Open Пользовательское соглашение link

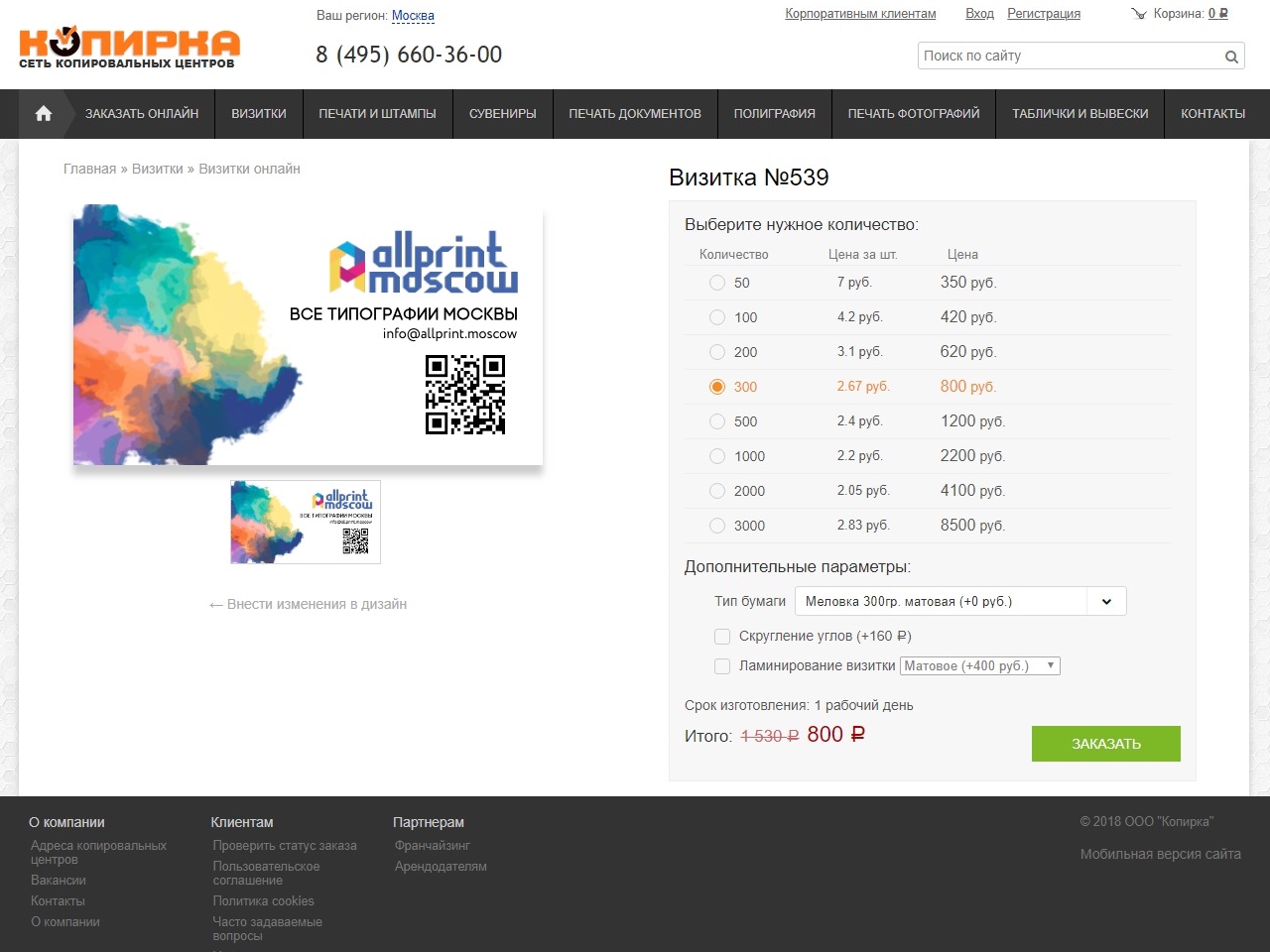point(266,874)
